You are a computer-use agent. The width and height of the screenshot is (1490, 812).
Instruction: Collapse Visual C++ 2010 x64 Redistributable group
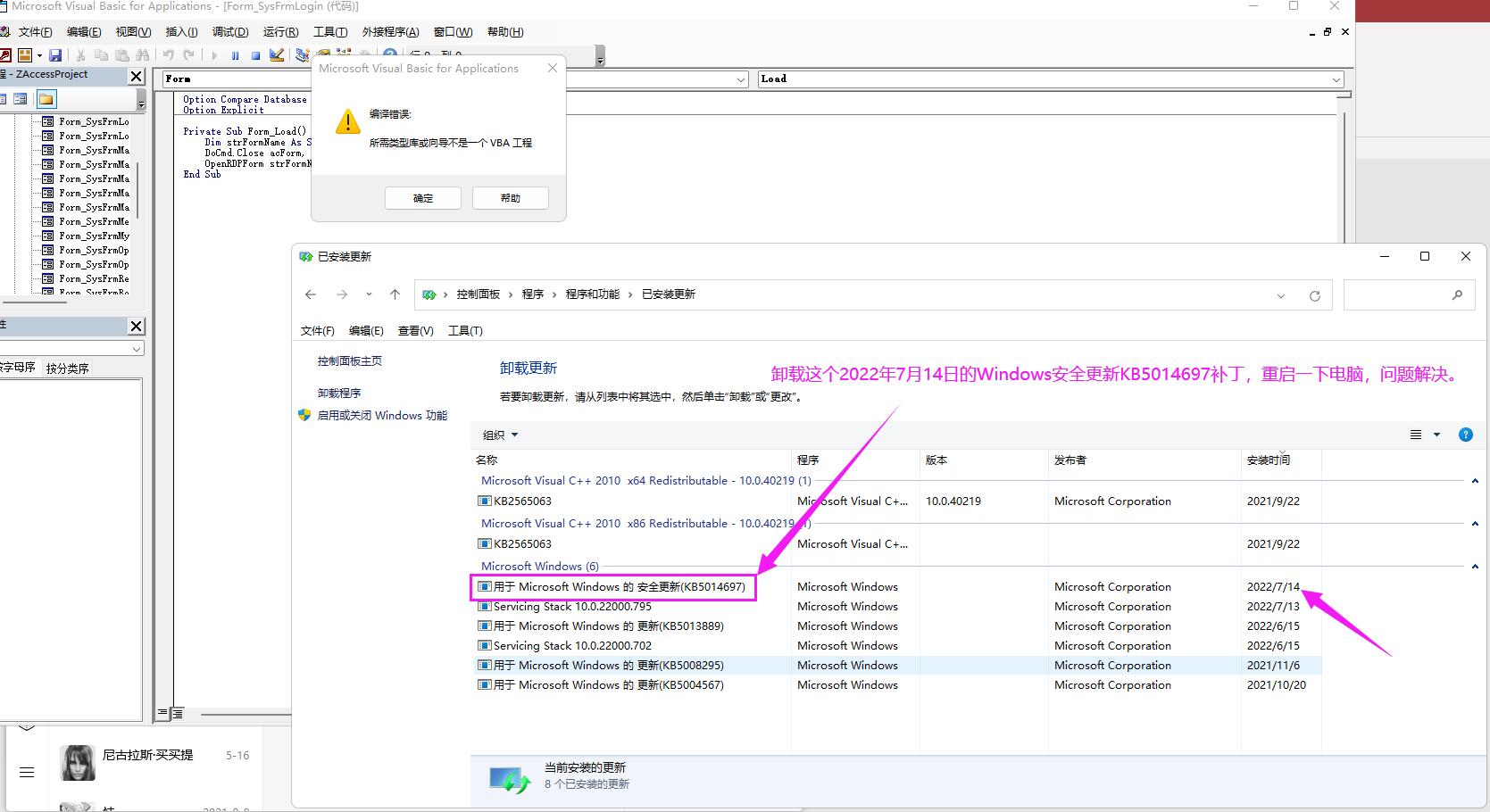coord(1475,481)
